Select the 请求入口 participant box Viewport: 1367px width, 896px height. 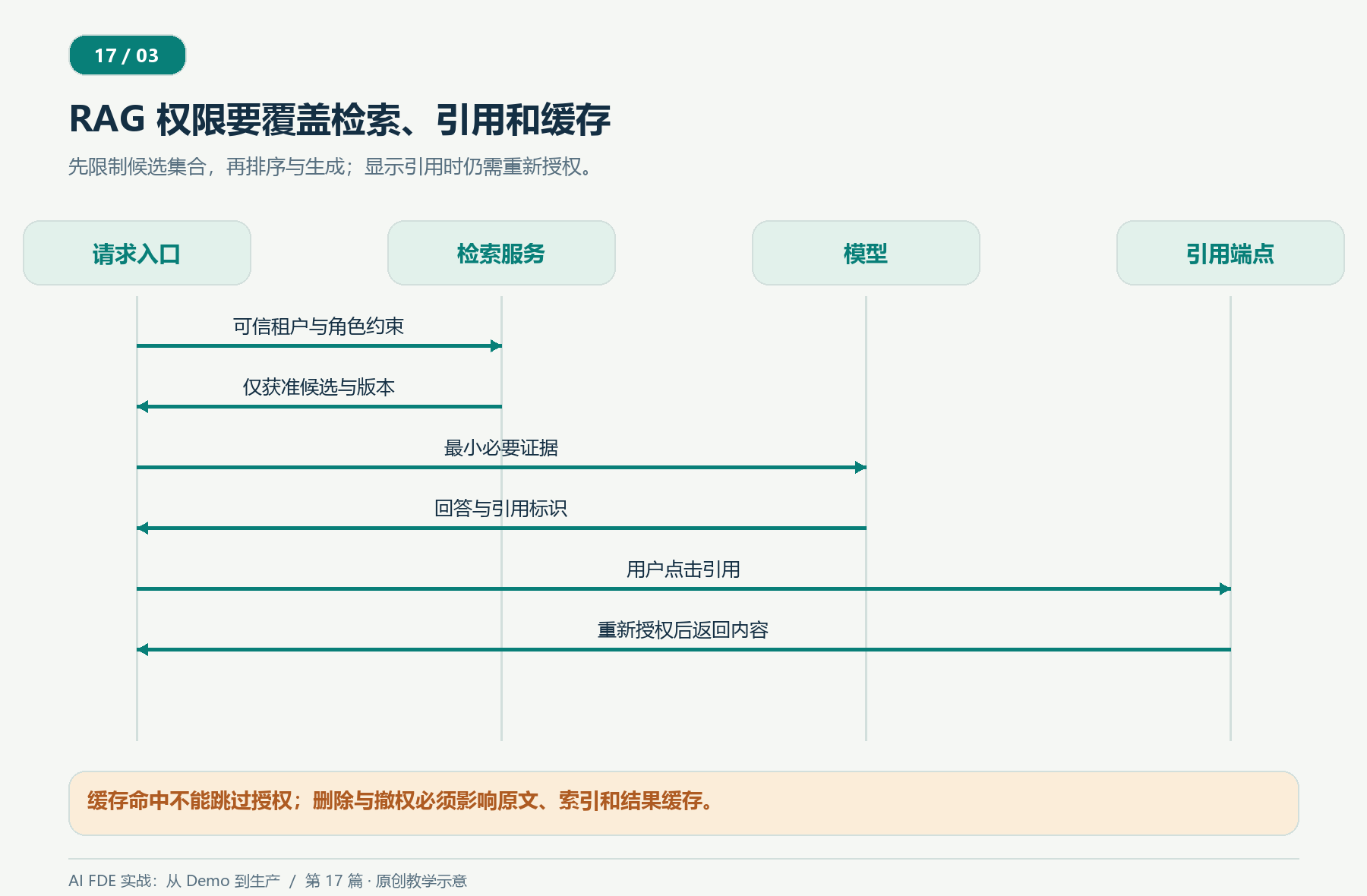coord(137,253)
